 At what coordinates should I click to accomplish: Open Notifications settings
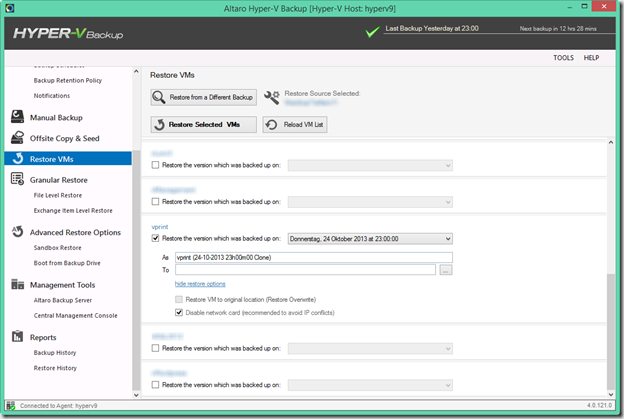pos(52,95)
